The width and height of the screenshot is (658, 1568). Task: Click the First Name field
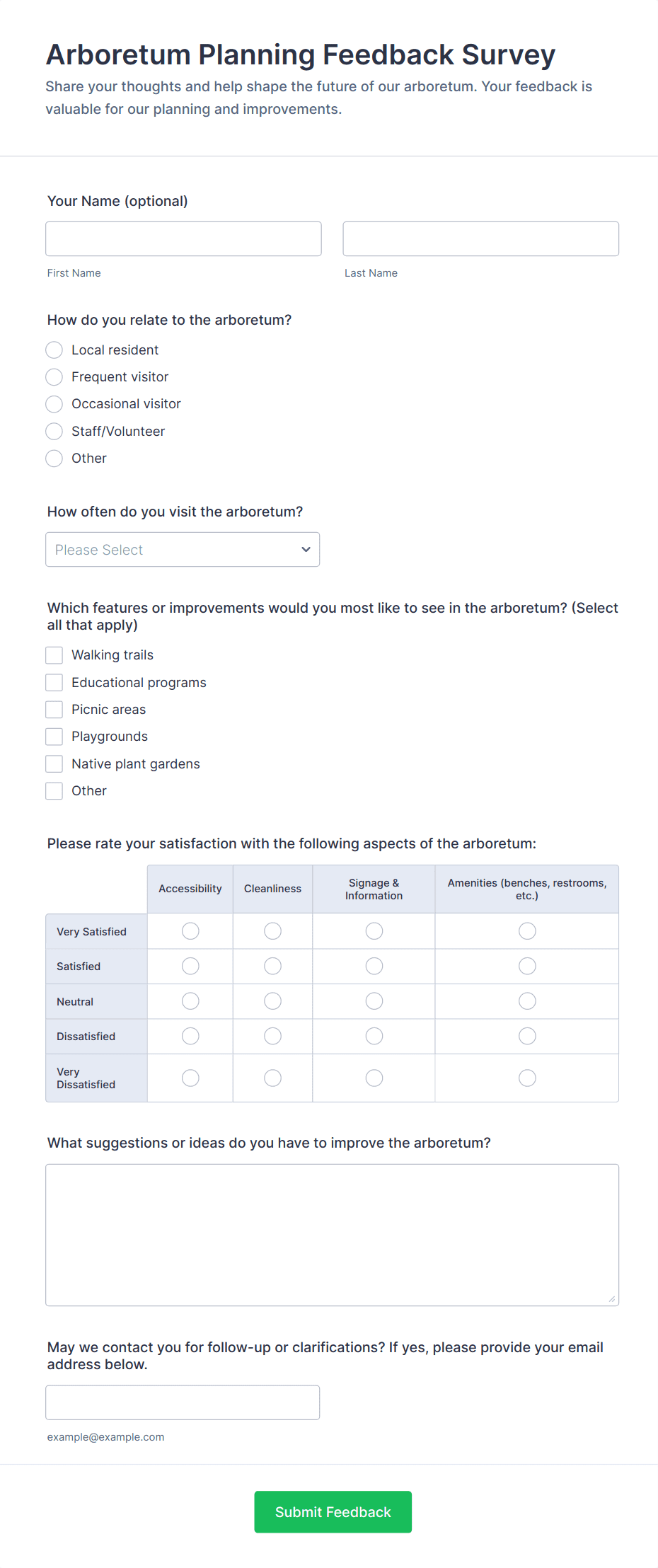pyautogui.click(x=183, y=238)
